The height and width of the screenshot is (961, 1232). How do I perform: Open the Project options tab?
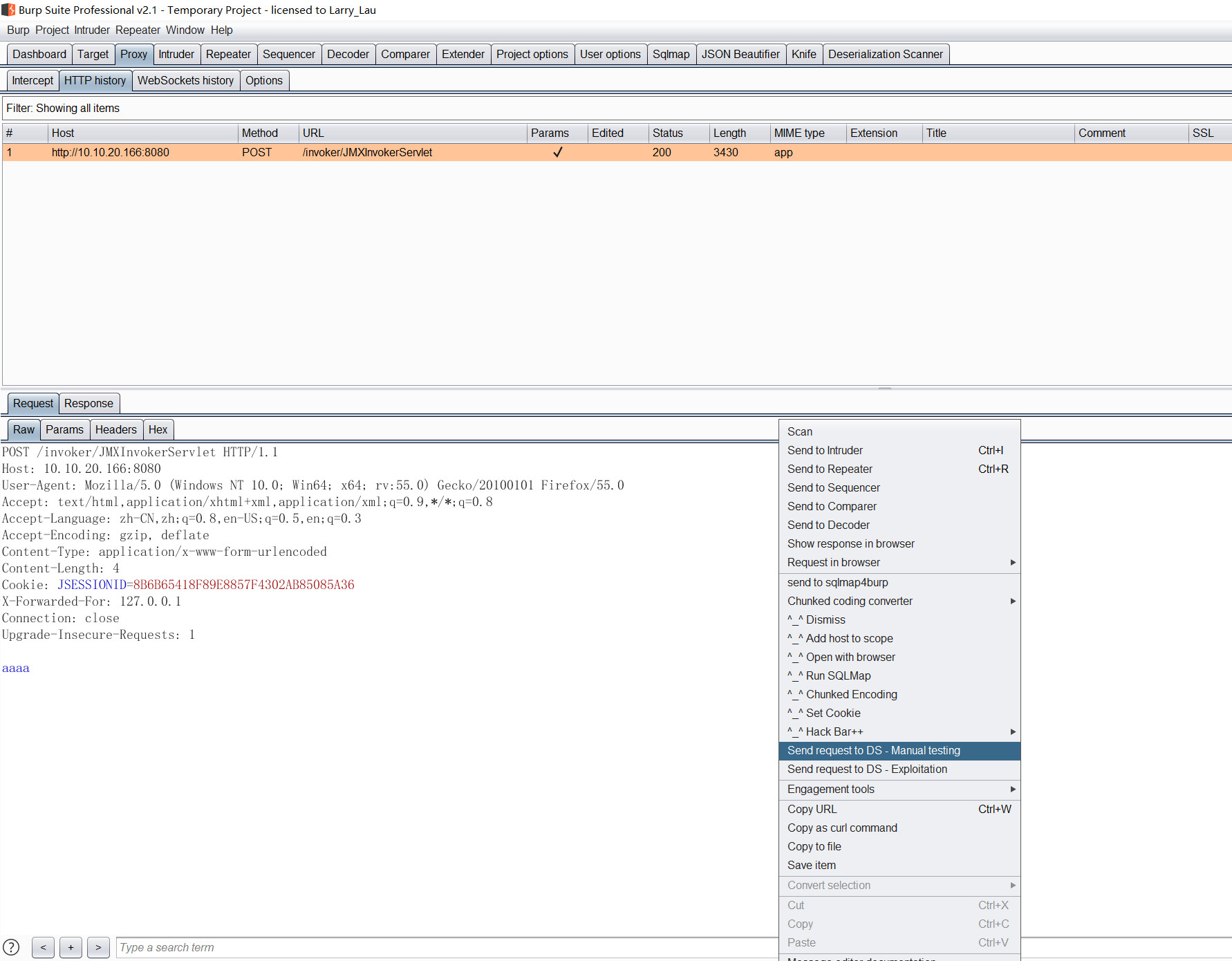pyautogui.click(x=532, y=54)
